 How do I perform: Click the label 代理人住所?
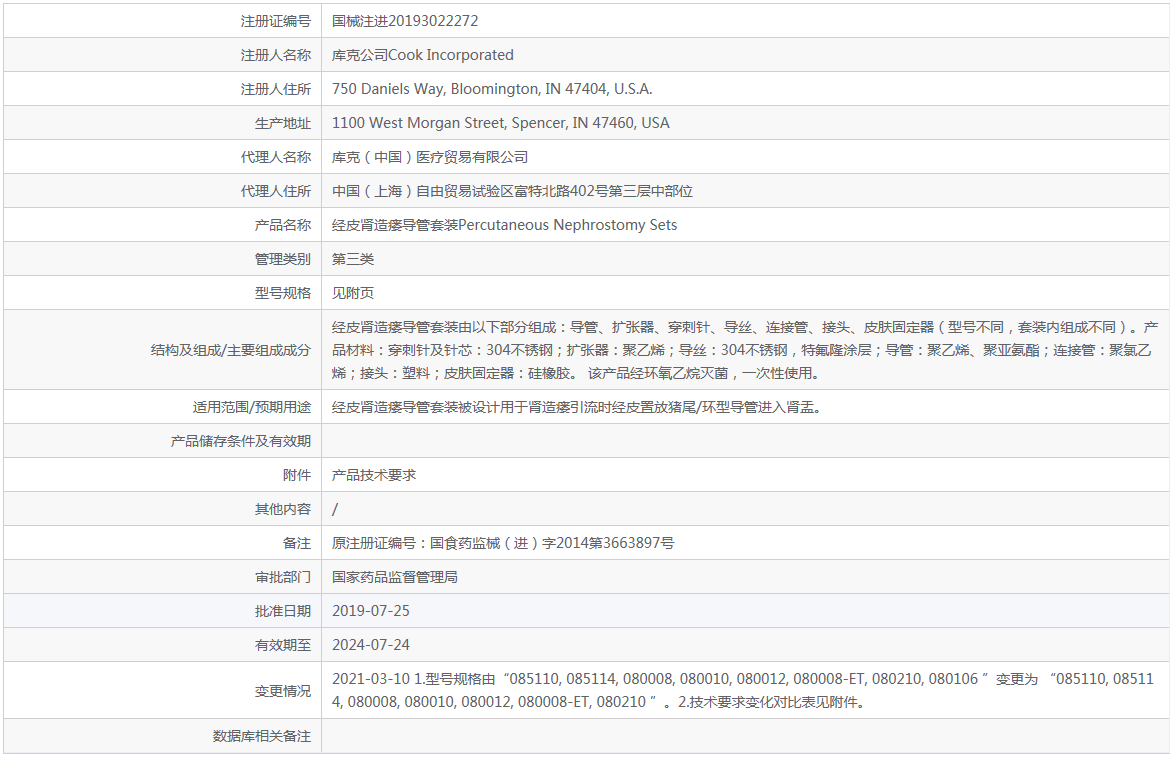[275, 191]
